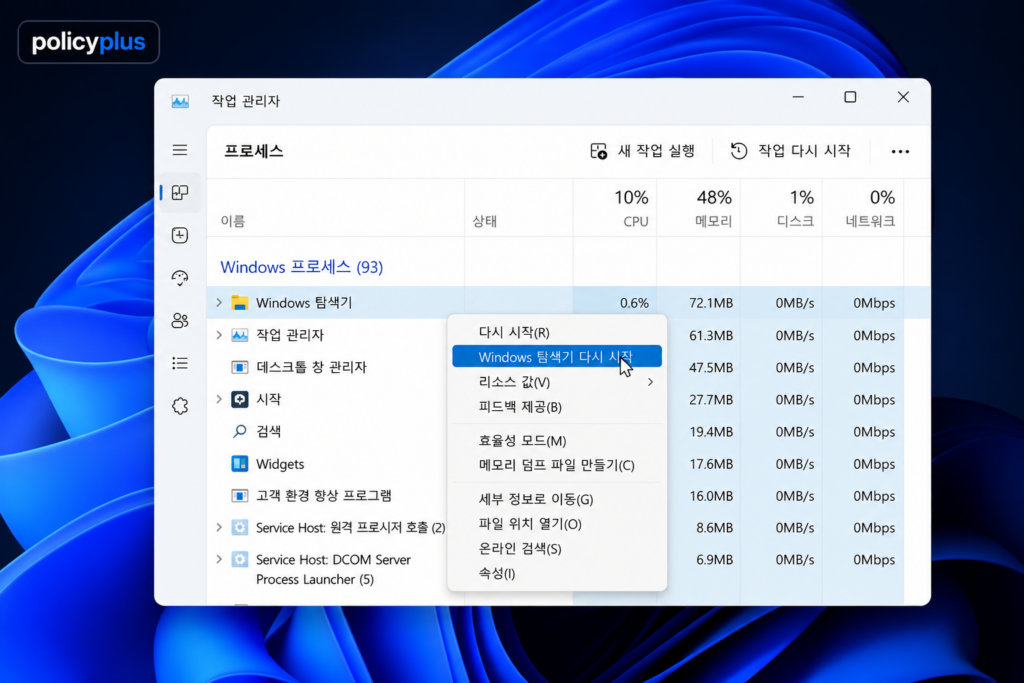Sort by the 디스크 1% column header
This screenshot has height=683, width=1024.
781,208
